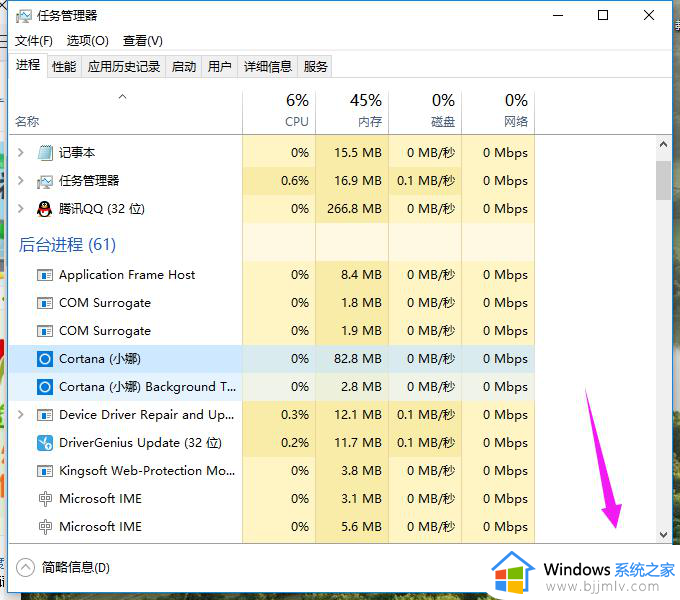Open the 查看(V) menu
This screenshot has width=680, height=600.
[142, 41]
